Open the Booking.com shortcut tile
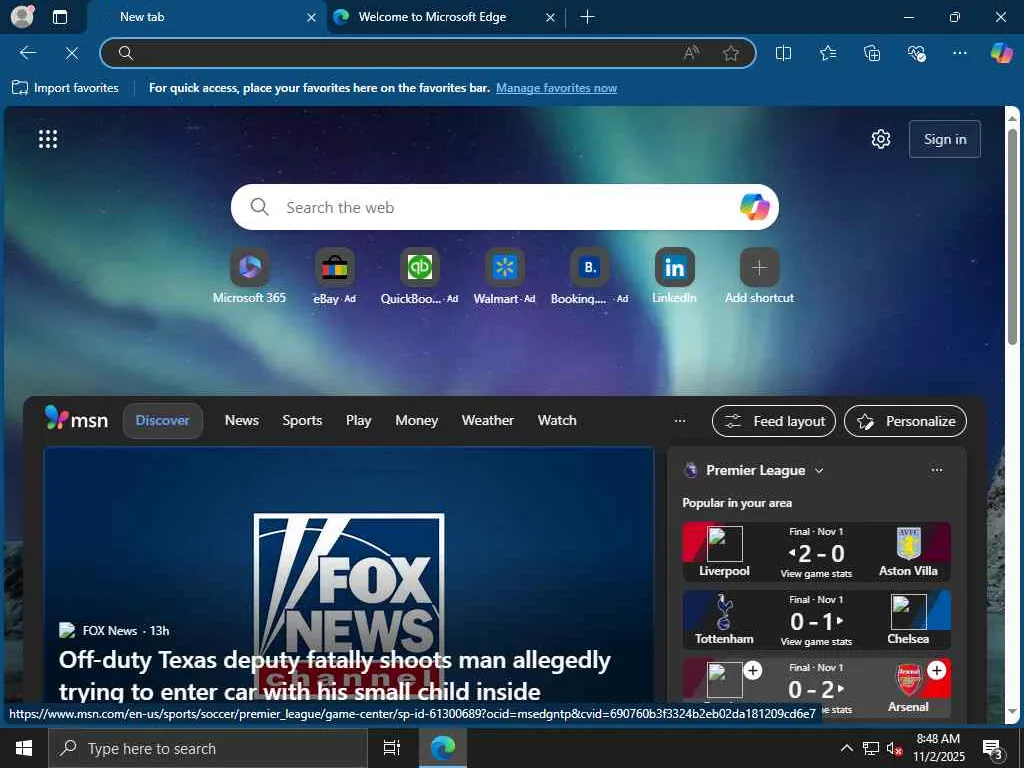The height and width of the screenshot is (768, 1024). point(589,276)
